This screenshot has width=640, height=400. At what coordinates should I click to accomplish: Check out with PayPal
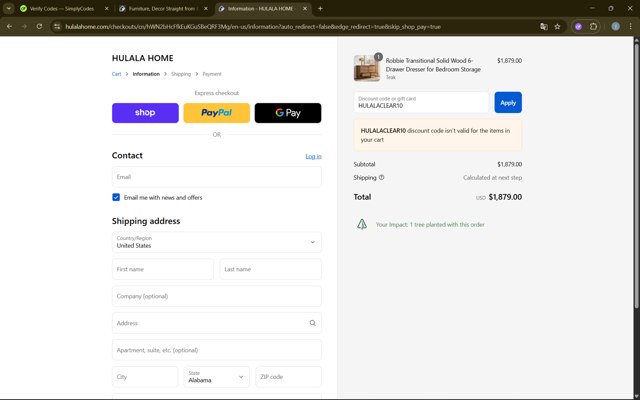point(216,113)
